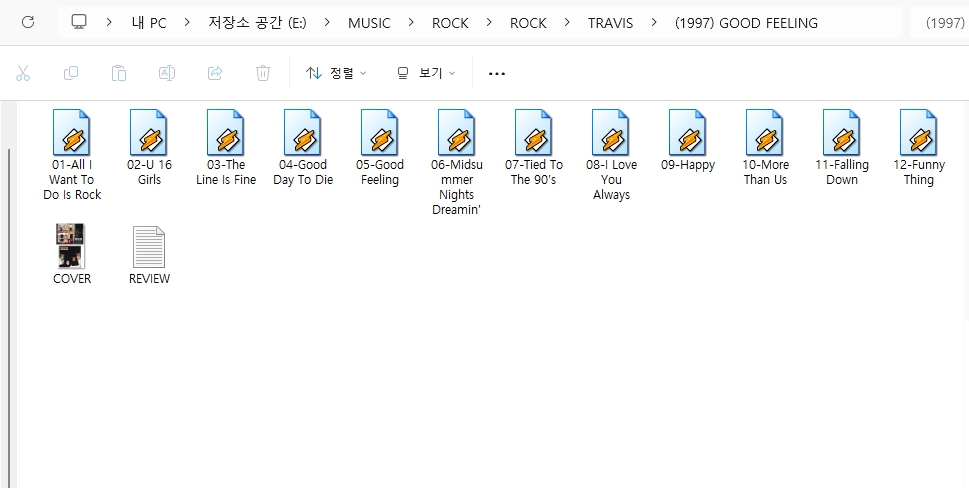
Task: Open the 보기 view dropdown
Action: pyautogui.click(x=426, y=73)
